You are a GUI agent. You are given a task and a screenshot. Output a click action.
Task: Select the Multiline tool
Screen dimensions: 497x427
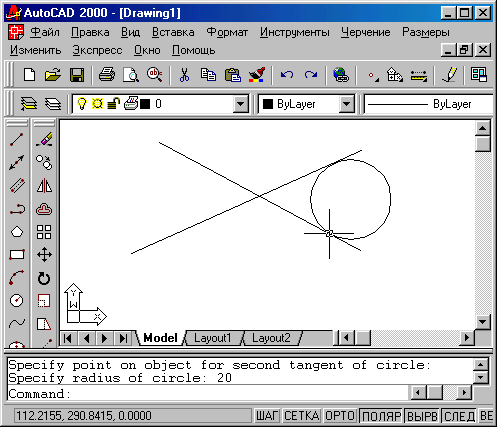(17, 186)
